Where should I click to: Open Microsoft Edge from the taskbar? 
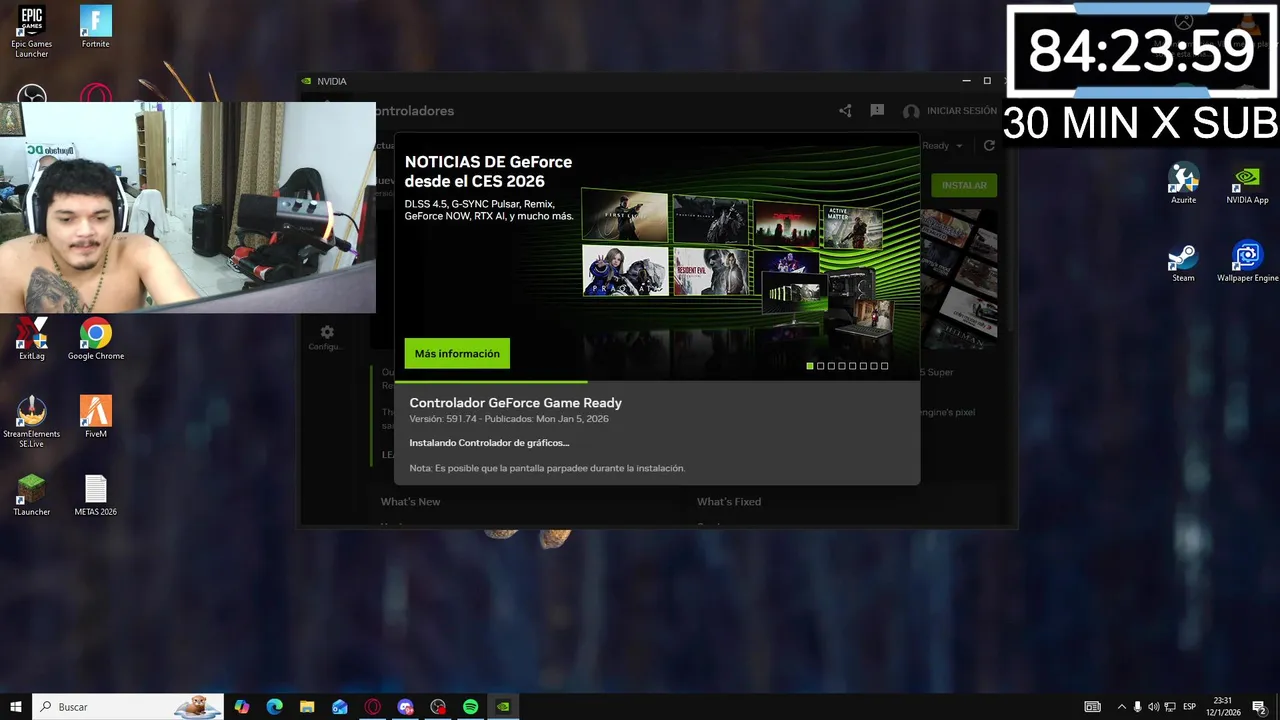coord(274,707)
